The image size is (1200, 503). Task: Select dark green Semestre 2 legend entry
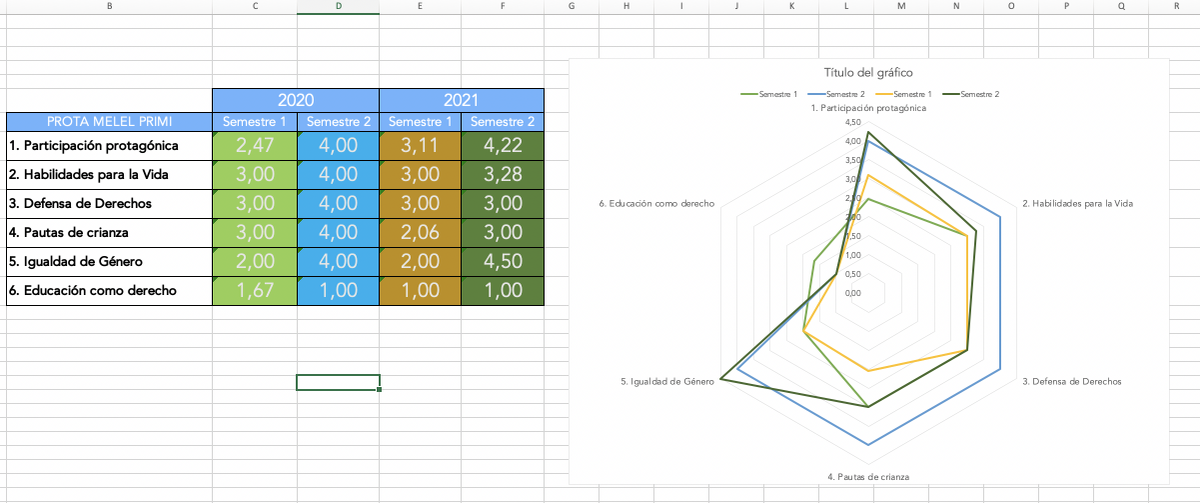970,94
